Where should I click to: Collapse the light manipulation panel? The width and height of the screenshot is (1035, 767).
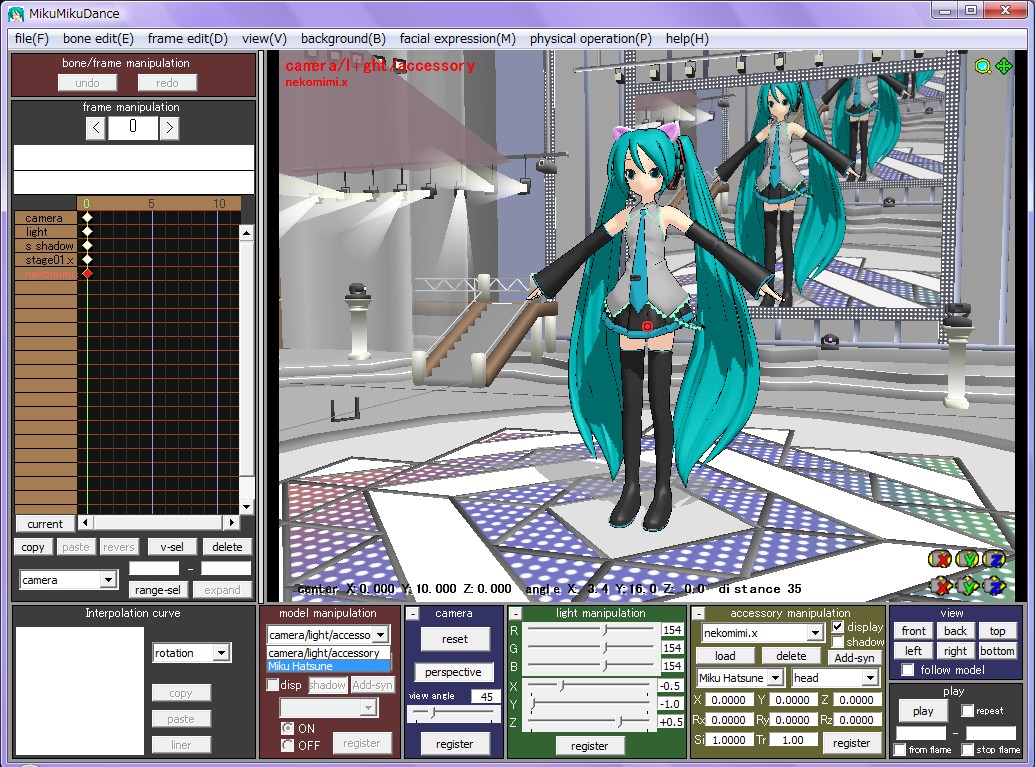516,613
